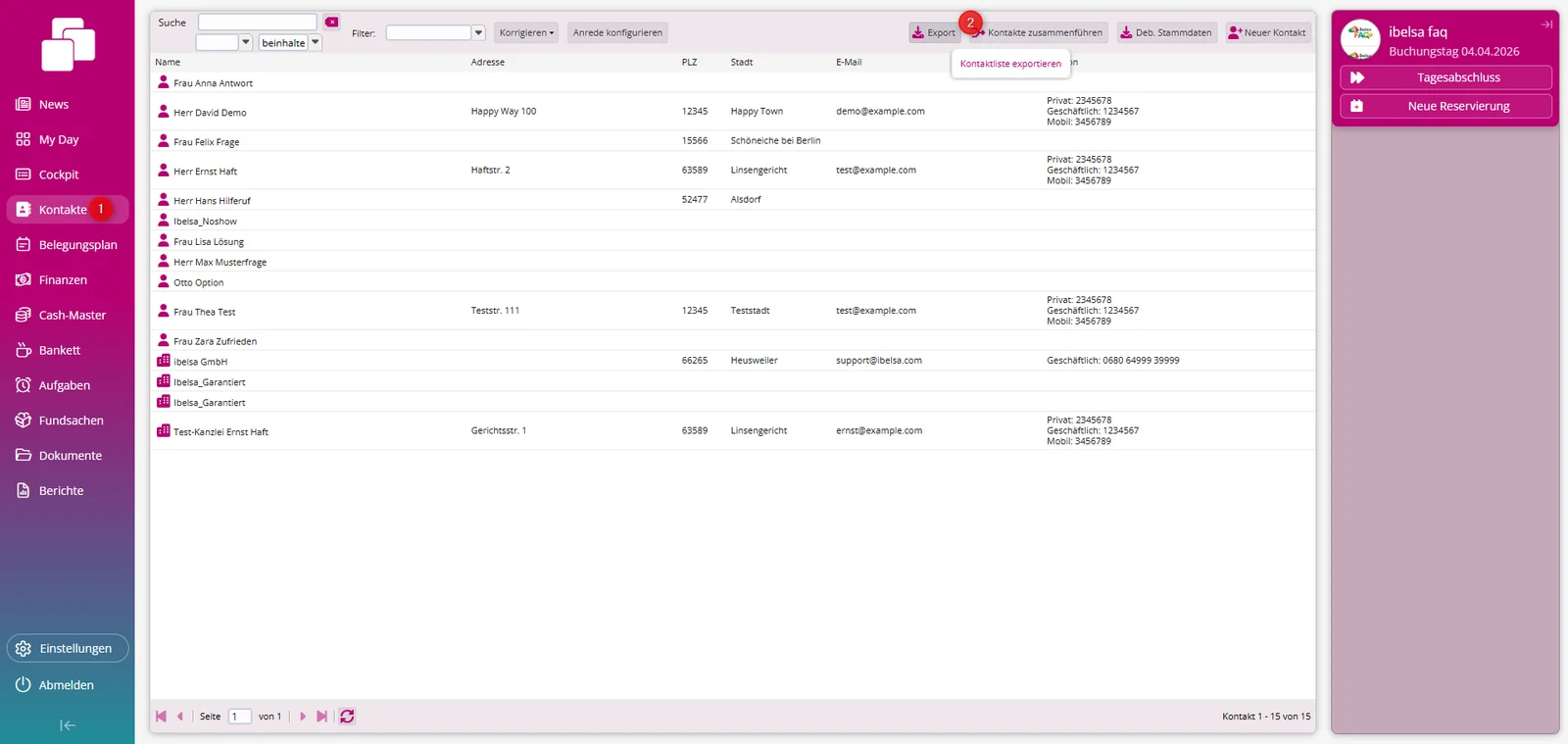
Task: Sort by the Name column header
Action: click(x=168, y=62)
